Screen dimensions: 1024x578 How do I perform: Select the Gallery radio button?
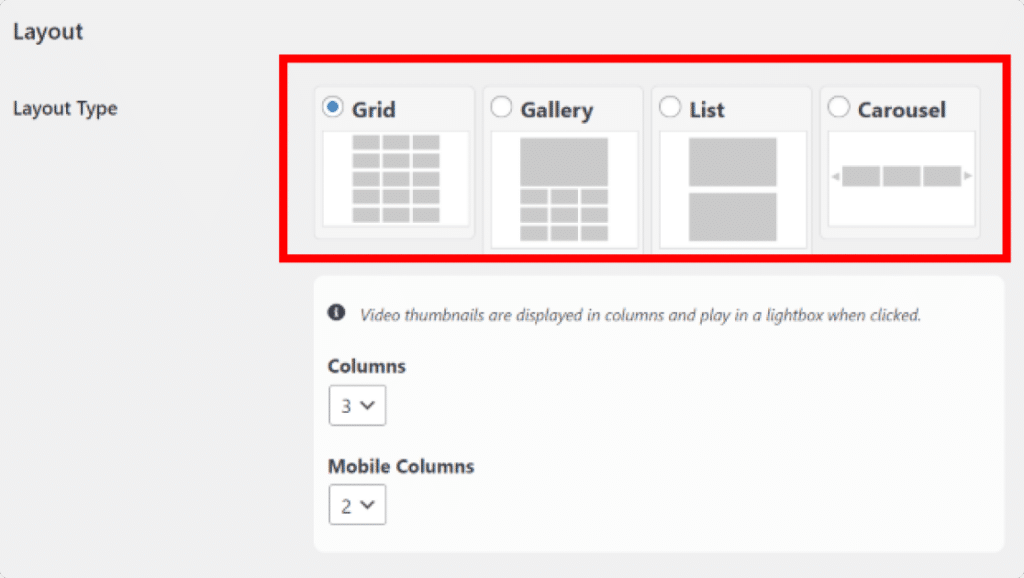click(501, 108)
